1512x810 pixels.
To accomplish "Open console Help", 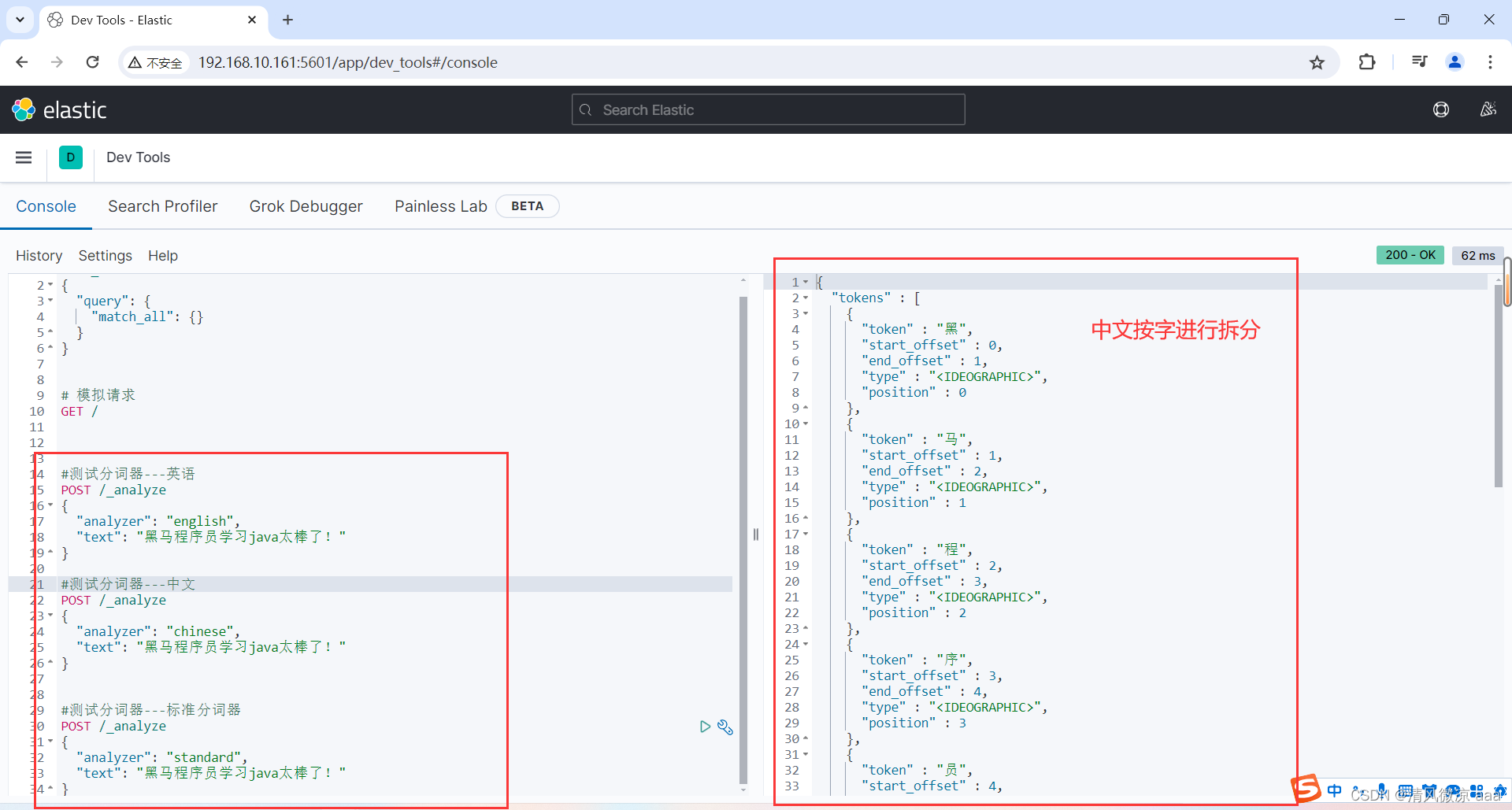I will click(x=163, y=256).
